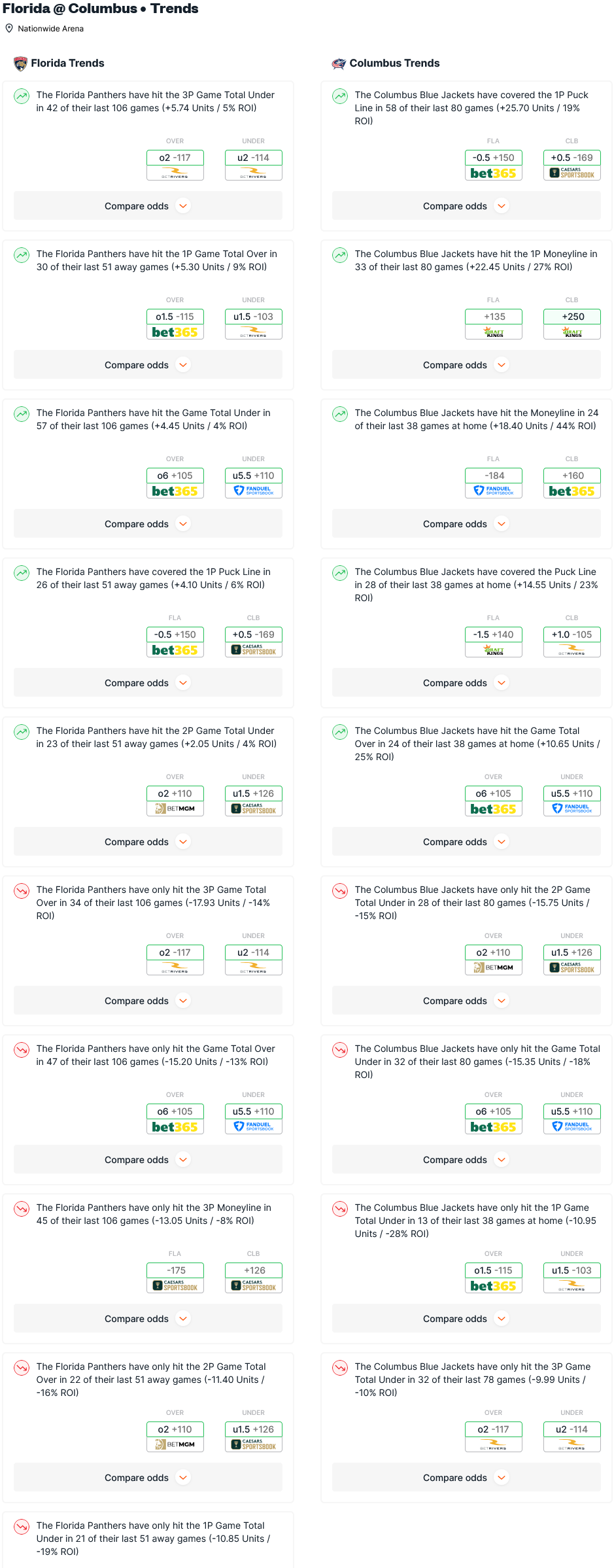Click the FanDuel logo under u5.5 +110 in Florida Game Total Under
614x1568 pixels.
(x=254, y=491)
